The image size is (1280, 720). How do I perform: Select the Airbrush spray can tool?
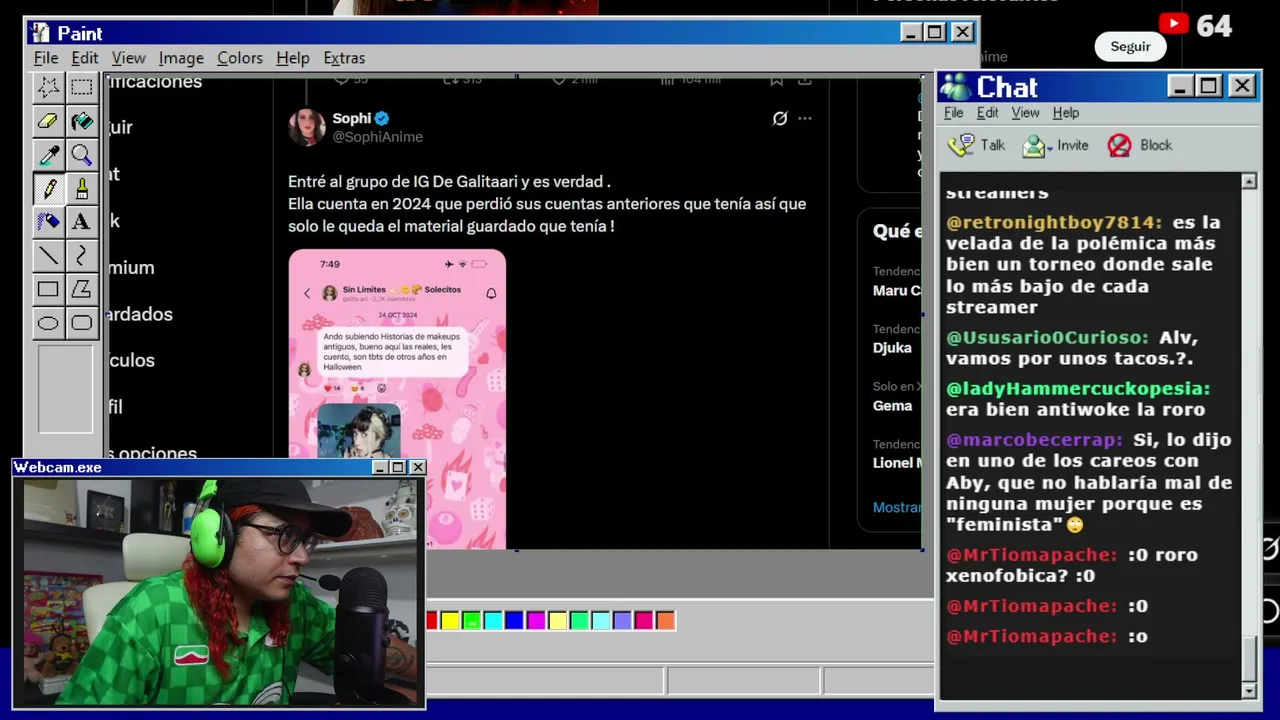tap(48, 222)
